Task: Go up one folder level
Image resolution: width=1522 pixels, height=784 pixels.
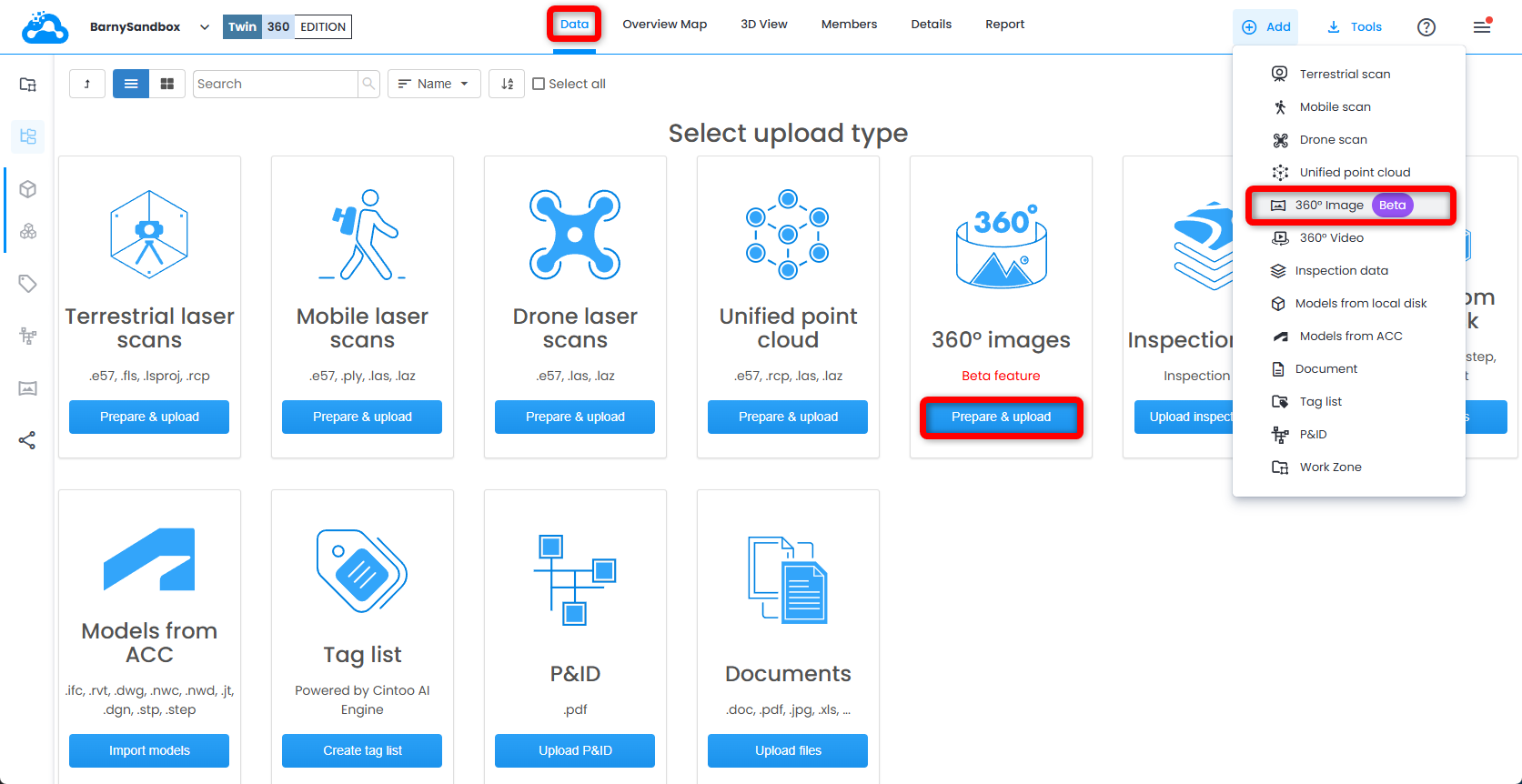Action: pos(87,84)
